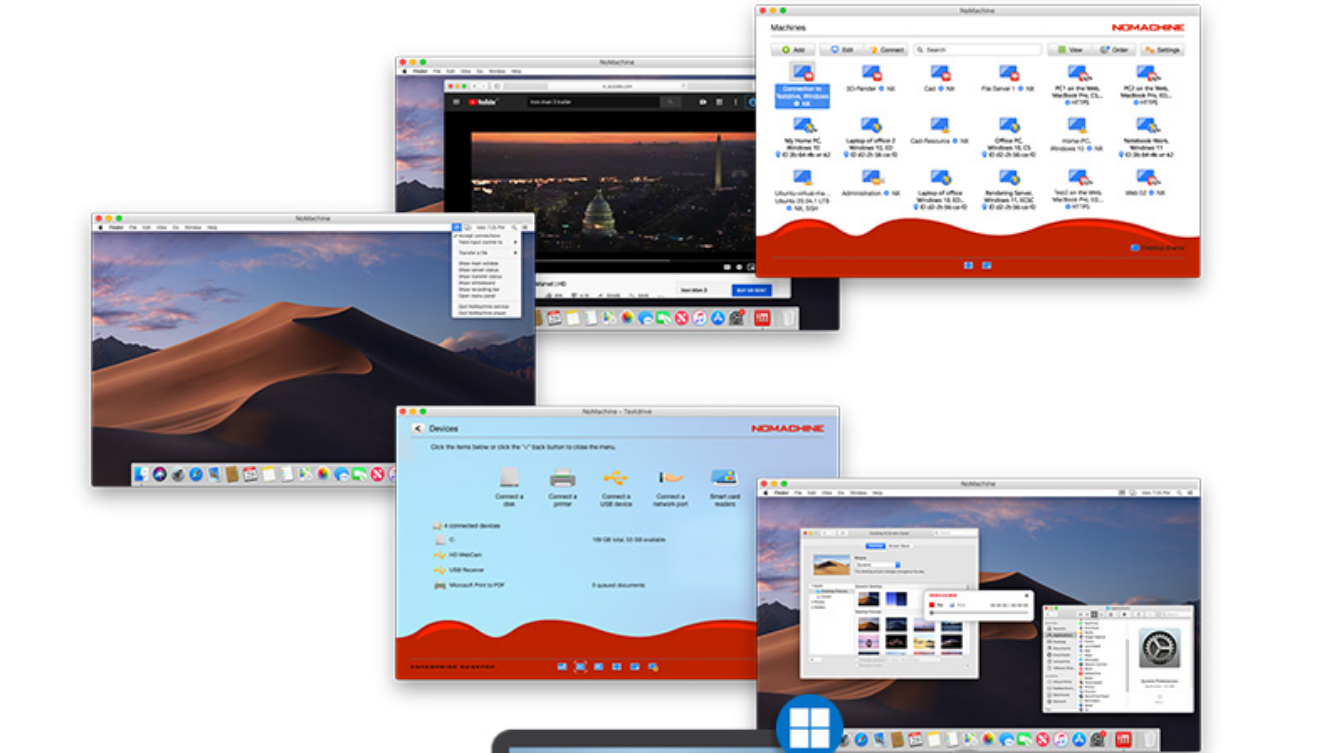This screenshot has height=753, width=1322.
Task: Enable Show whiteboard in the session menu
Action: coord(476,283)
